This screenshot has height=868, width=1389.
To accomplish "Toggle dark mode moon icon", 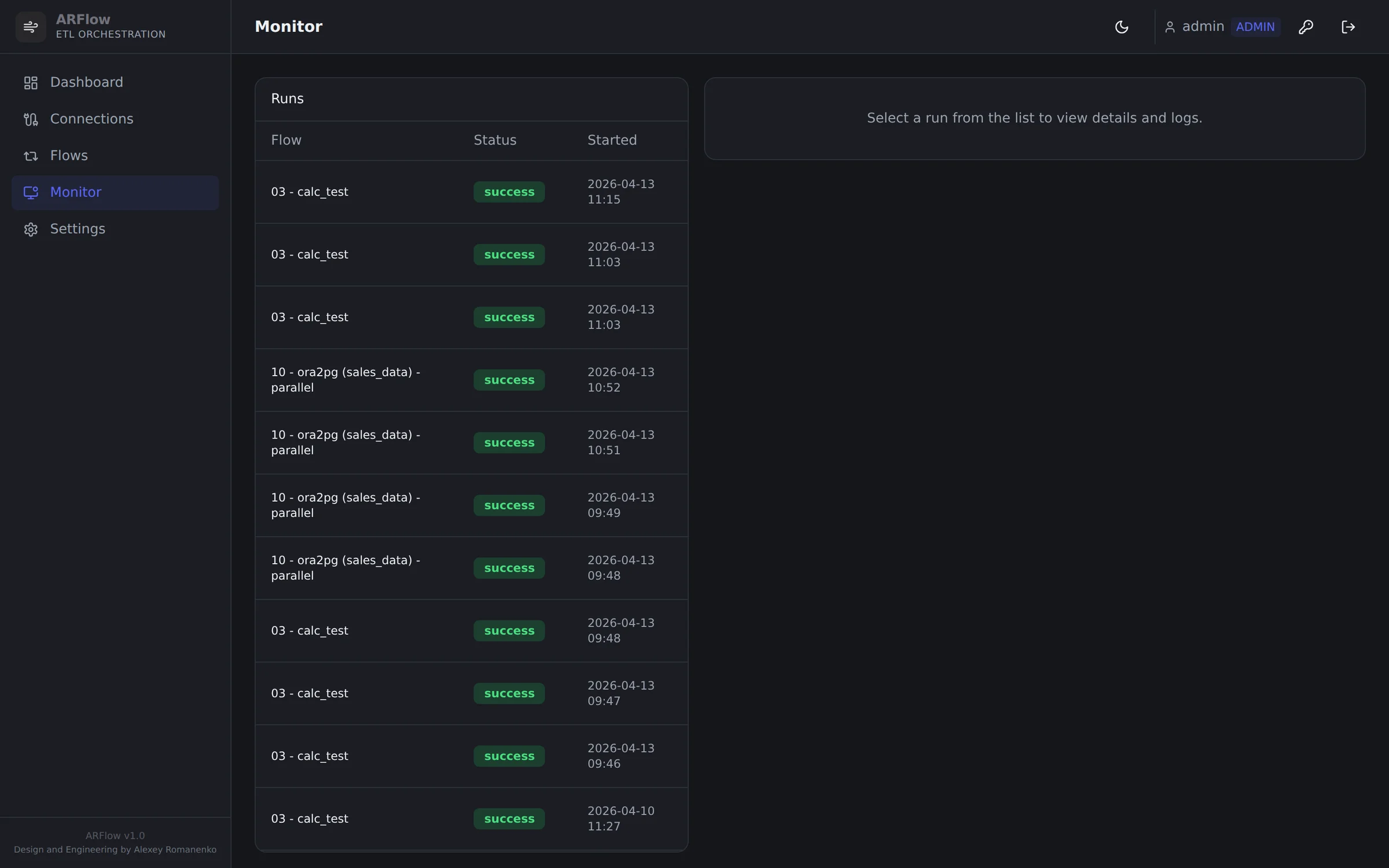I will point(1122,27).
